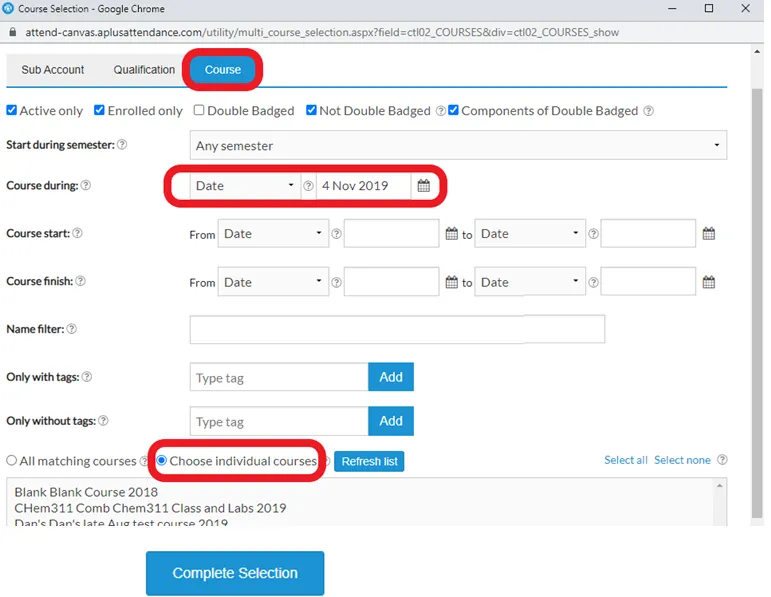The height and width of the screenshot is (597, 771).
Task: Click help icon beside Start during semester
Action: coord(122,145)
